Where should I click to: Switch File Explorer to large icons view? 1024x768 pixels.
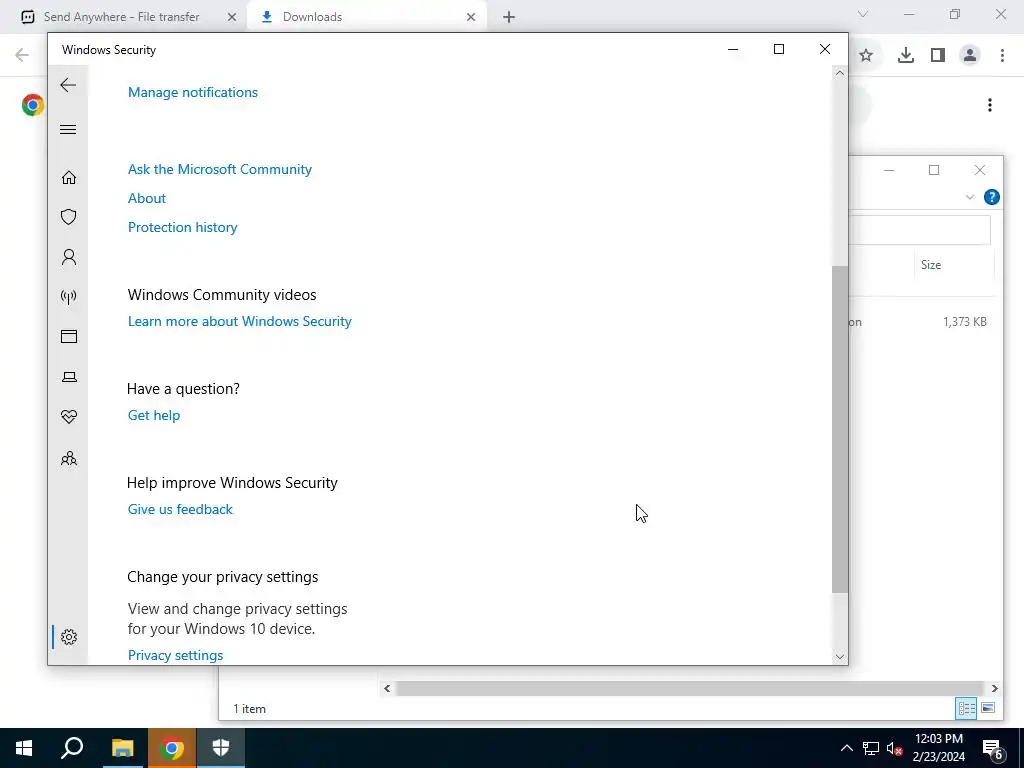point(988,708)
